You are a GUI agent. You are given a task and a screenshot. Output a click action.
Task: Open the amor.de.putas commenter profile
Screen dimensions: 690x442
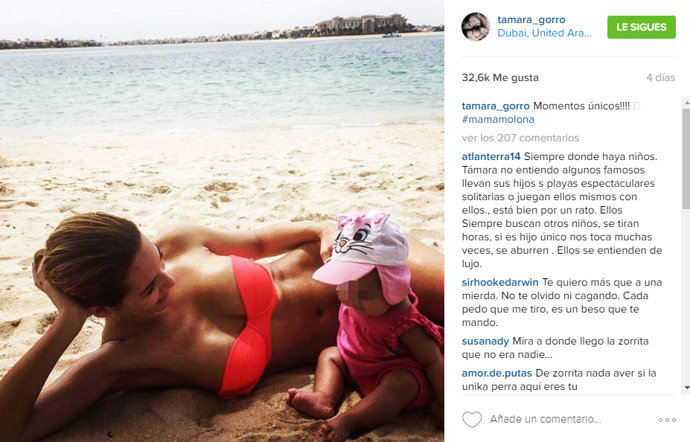tap(497, 373)
